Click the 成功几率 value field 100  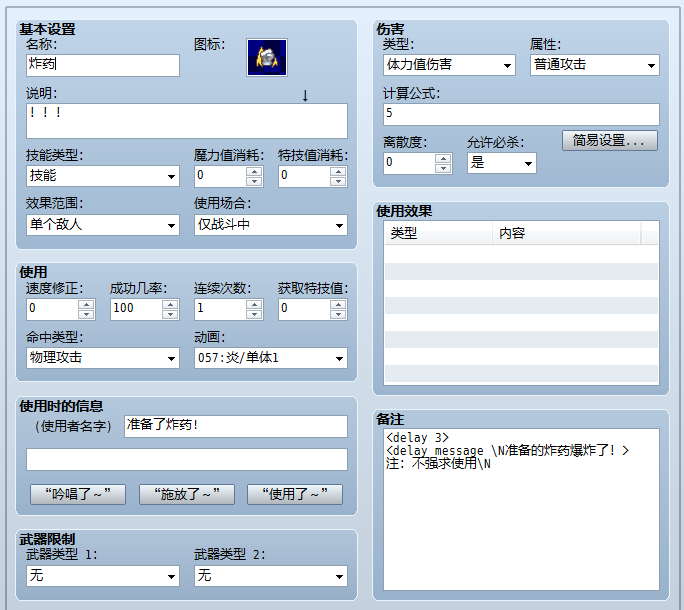click(x=136, y=309)
